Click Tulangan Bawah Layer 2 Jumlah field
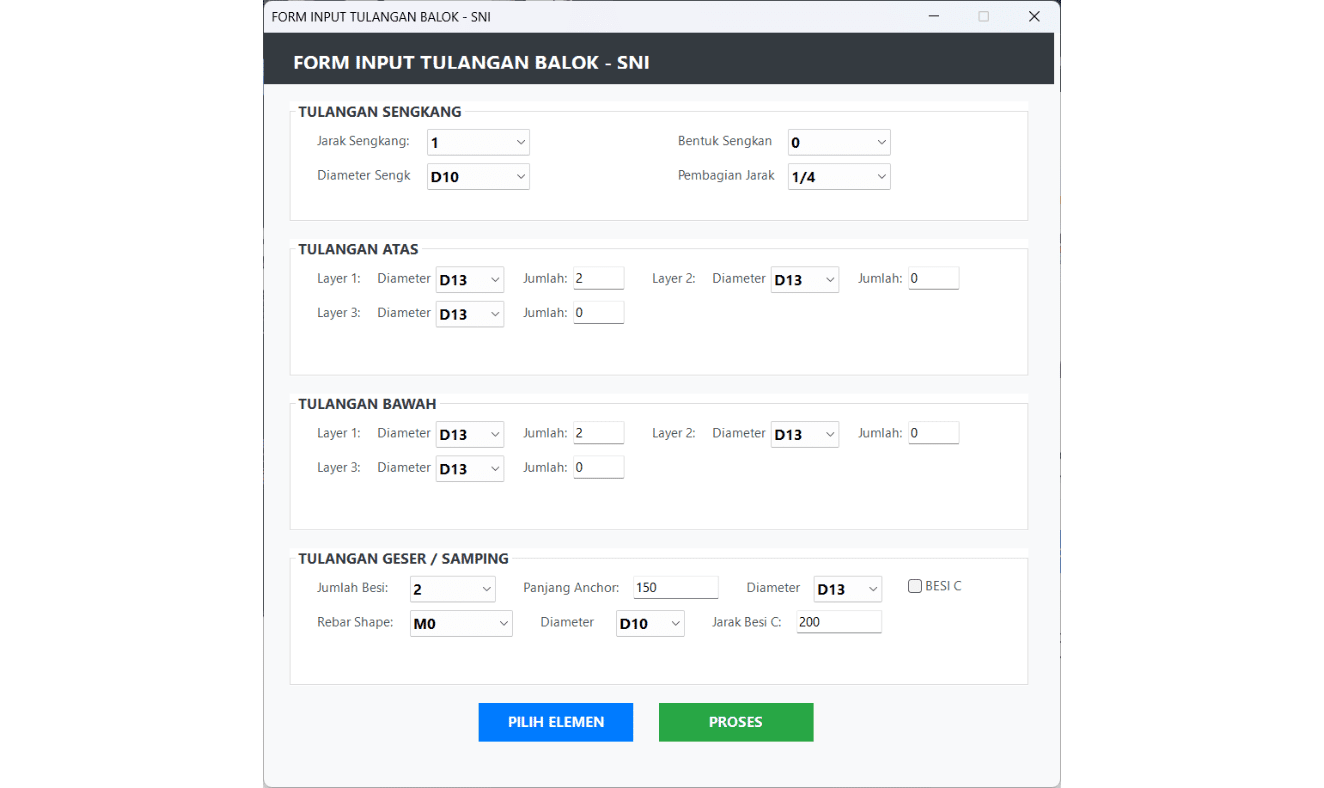The image size is (1324, 788). pyautogui.click(x=933, y=433)
